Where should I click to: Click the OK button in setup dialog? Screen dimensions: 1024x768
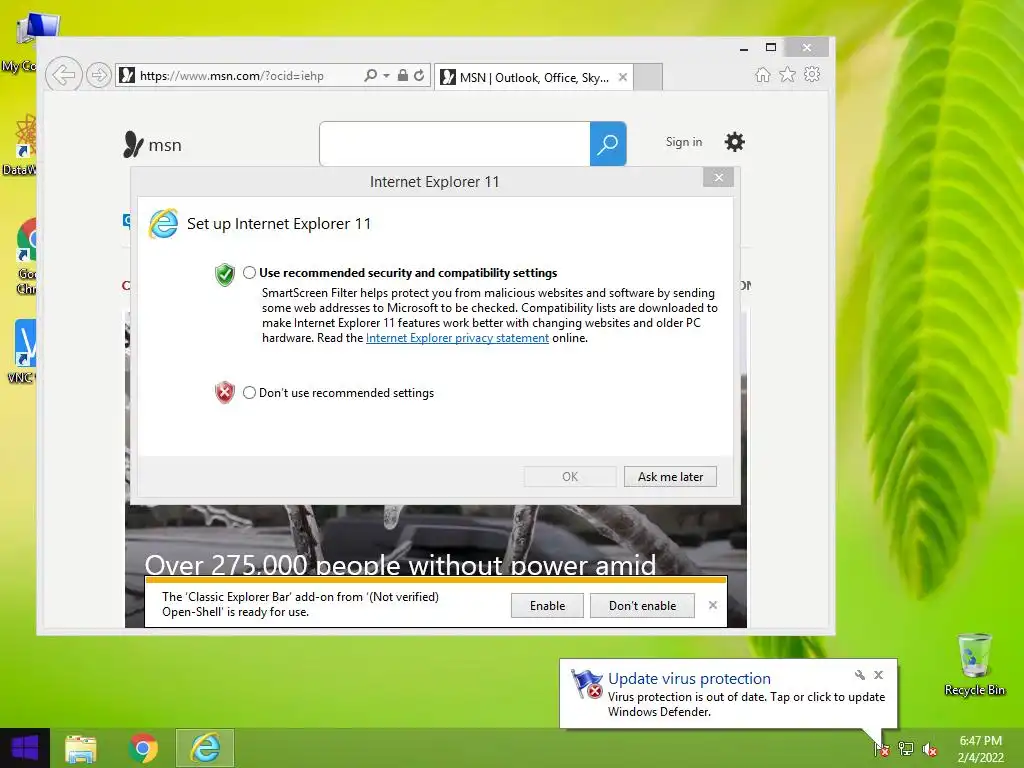(570, 477)
